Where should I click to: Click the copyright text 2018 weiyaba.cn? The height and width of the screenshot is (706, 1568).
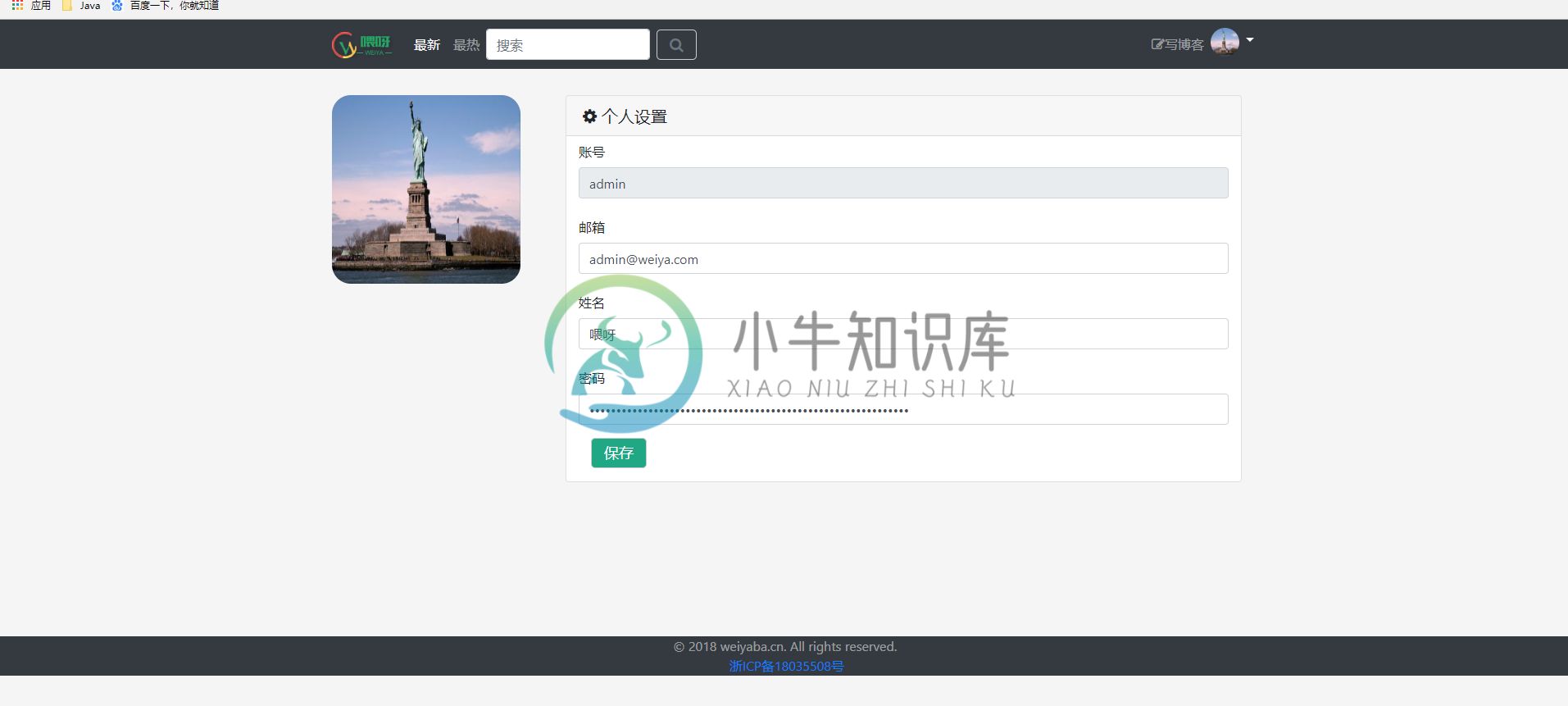785,646
